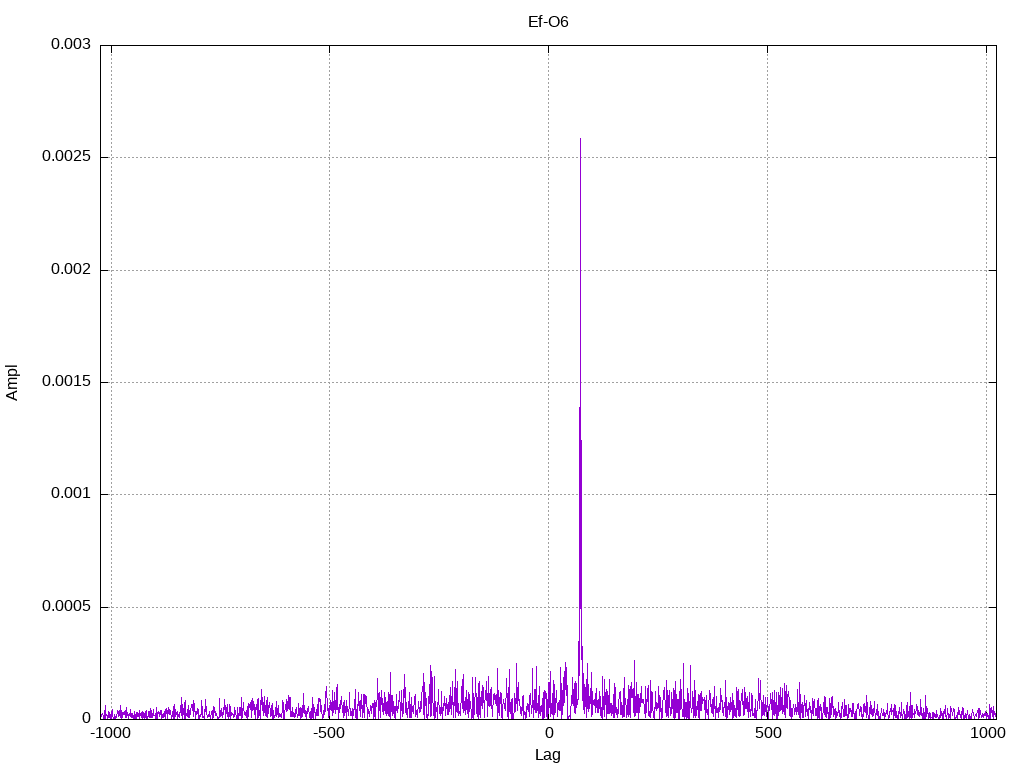Click the grid intersection at lag 500, amplitude 0.002
Viewport: 1024px width, 768px height.
coord(767,270)
